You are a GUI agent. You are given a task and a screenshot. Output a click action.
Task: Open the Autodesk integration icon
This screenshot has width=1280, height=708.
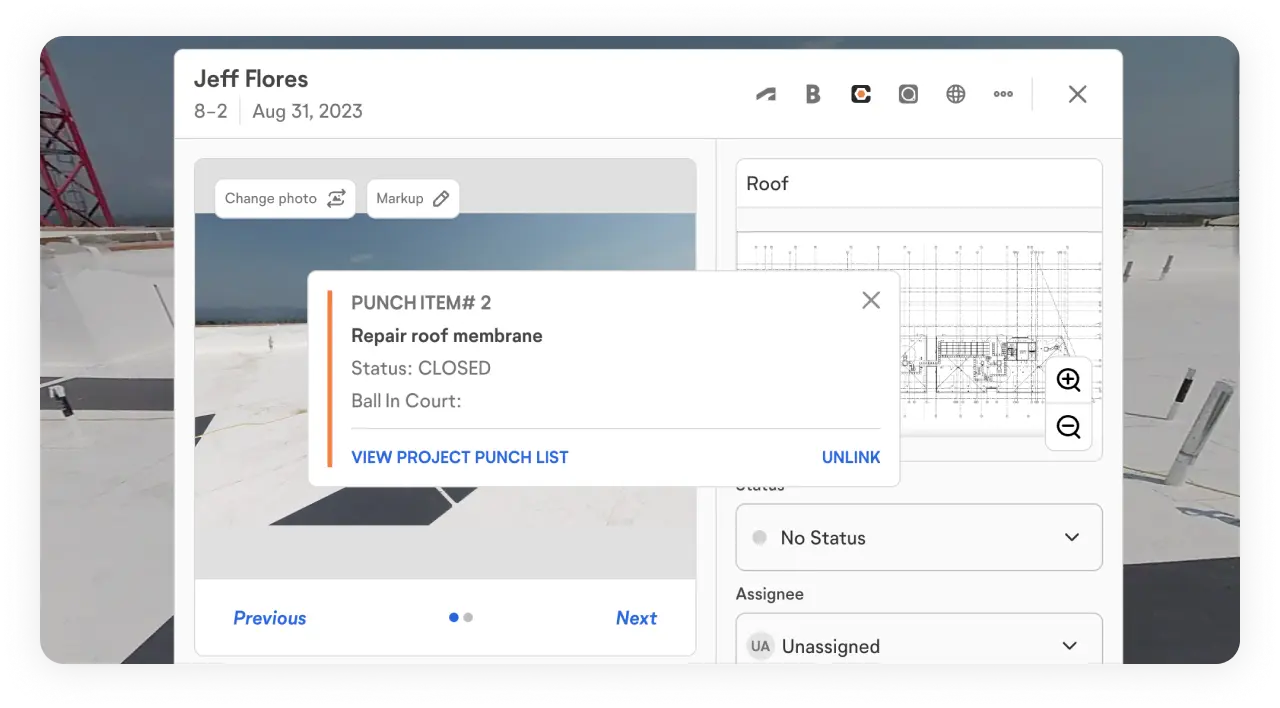(x=765, y=94)
